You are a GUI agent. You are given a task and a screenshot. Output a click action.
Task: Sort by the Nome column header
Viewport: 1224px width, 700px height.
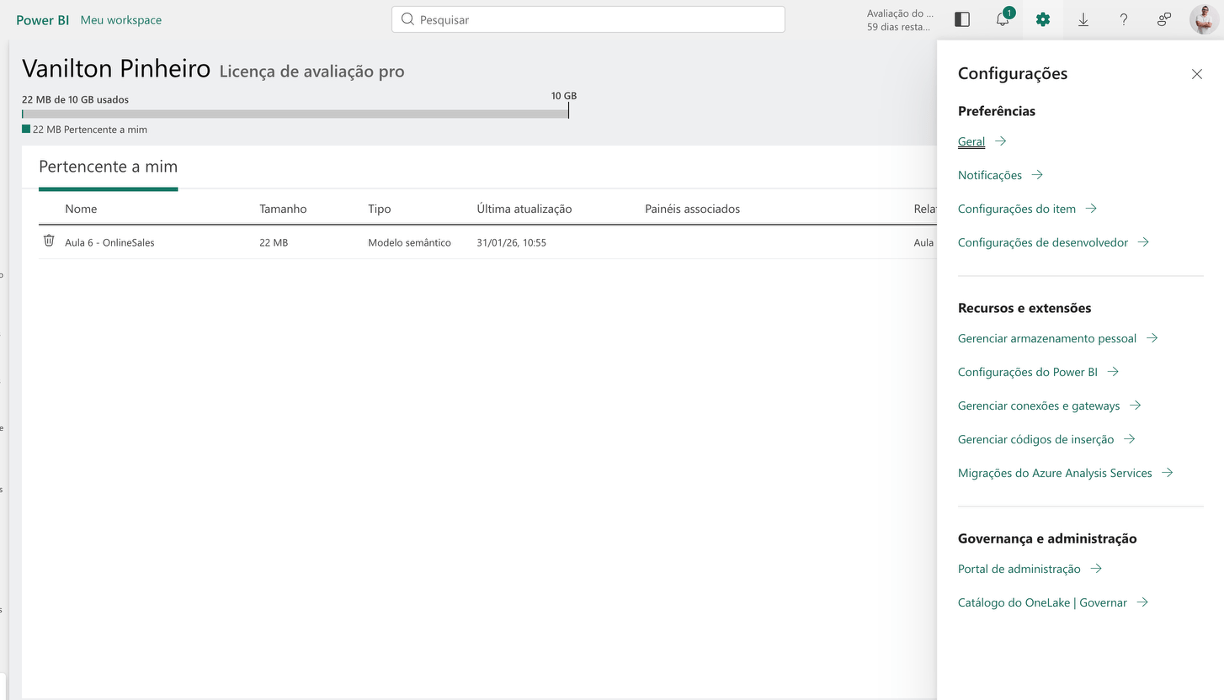coord(81,209)
